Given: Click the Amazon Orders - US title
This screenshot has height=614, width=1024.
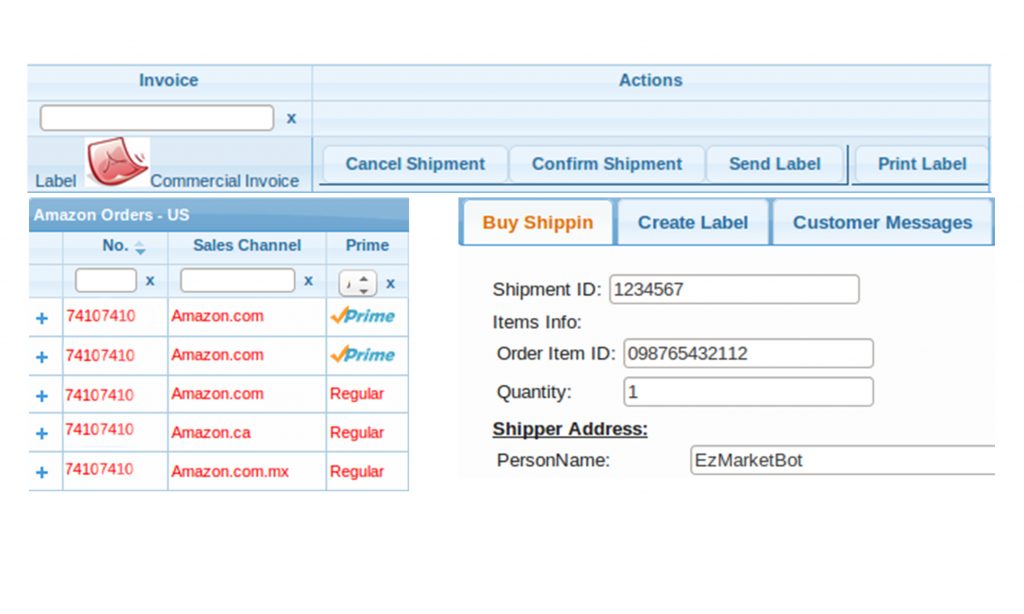Looking at the screenshot, I should [112, 215].
